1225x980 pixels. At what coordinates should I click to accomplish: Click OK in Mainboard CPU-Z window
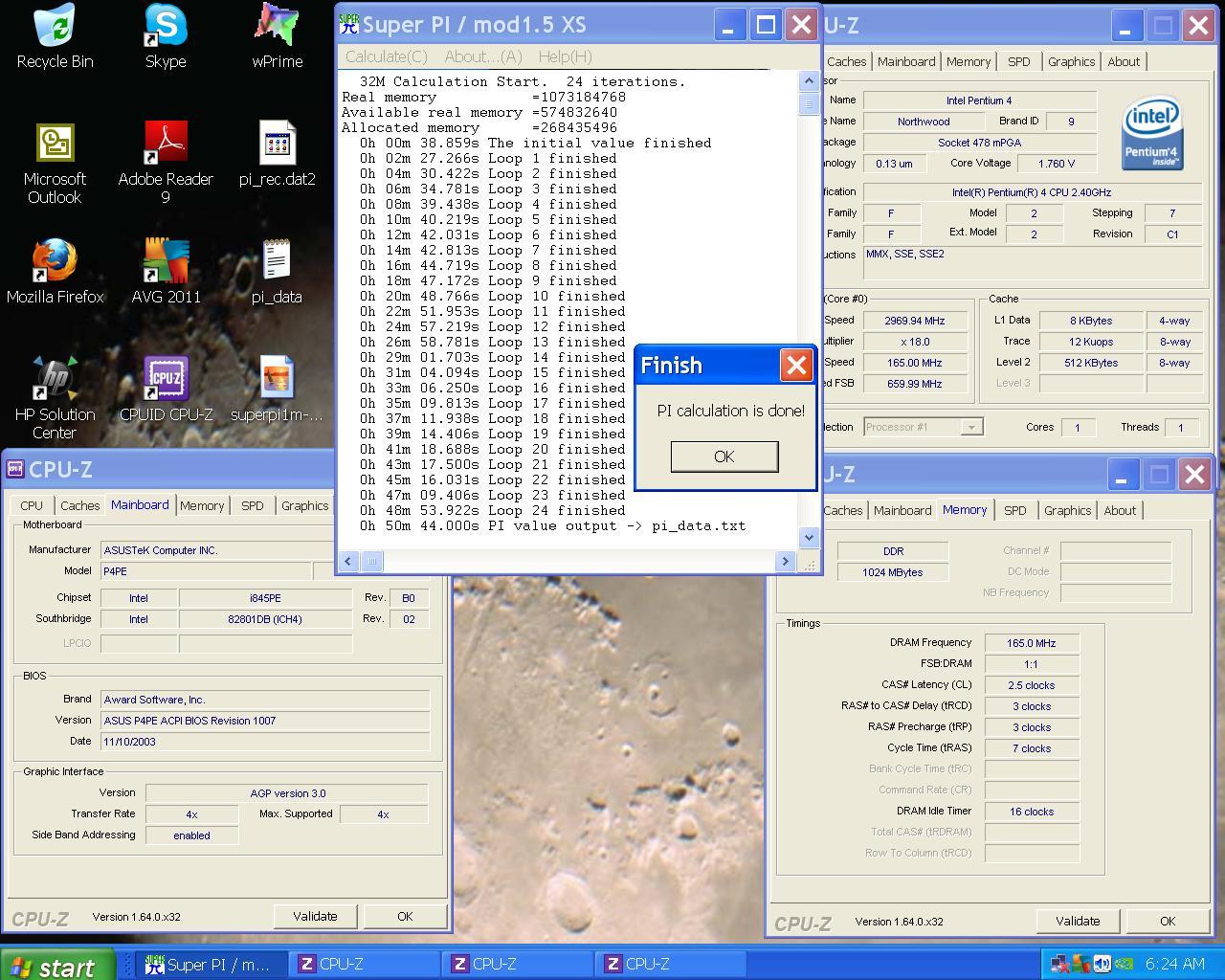(x=405, y=916)
